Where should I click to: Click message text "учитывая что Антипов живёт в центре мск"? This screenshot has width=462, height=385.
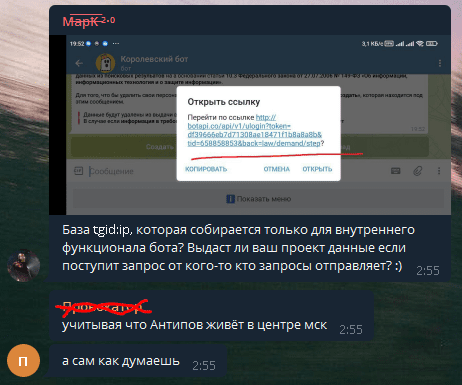[194, 325]
